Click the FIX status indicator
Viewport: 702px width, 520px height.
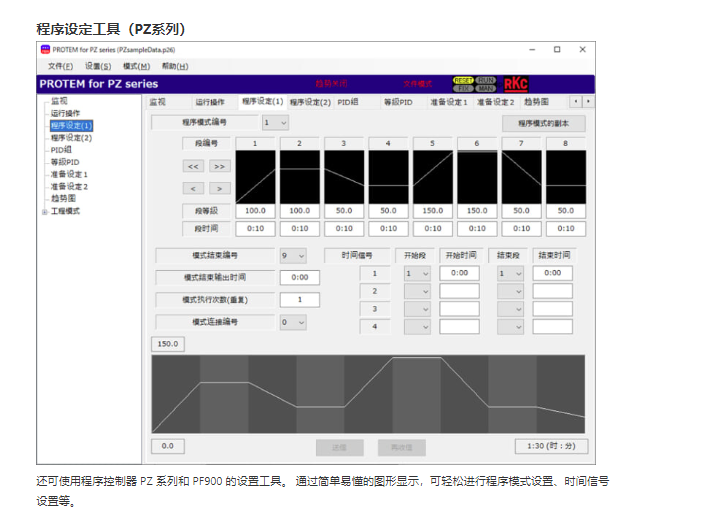click(x=463, y=88)
